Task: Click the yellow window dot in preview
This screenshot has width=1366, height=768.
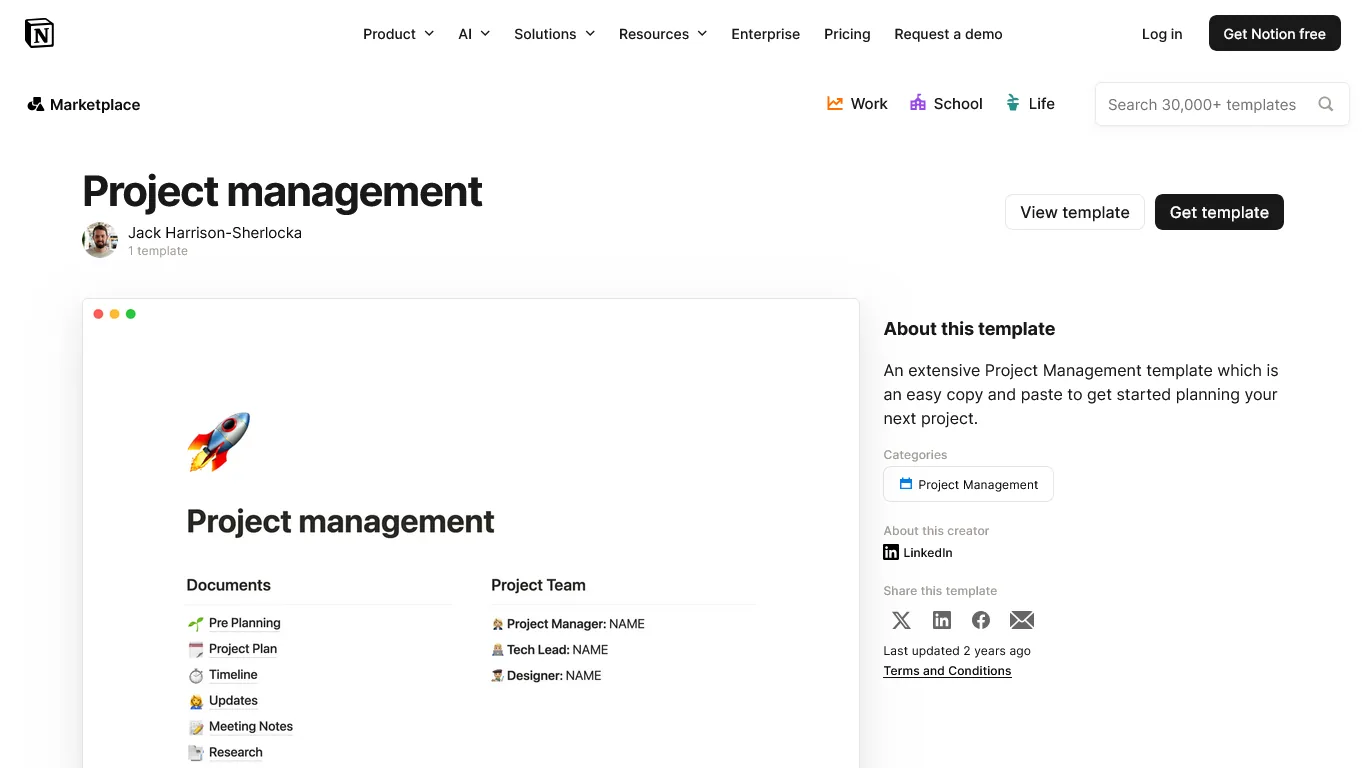Action: [114, 314]
